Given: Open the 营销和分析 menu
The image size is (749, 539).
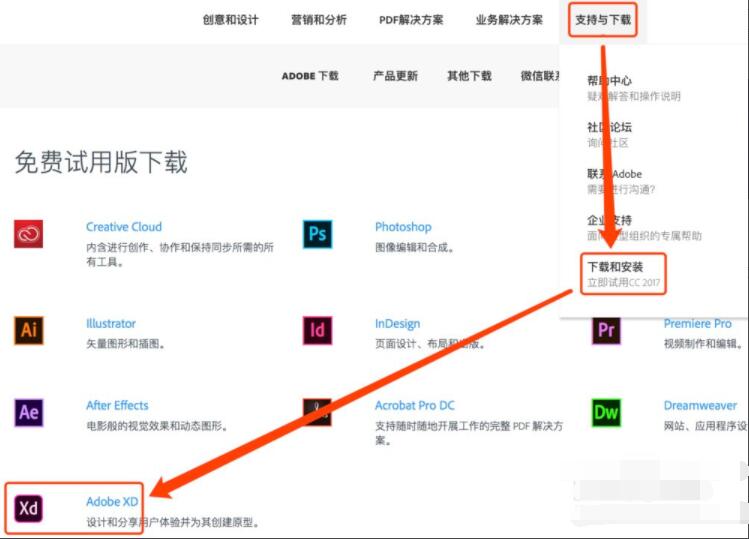Looking at the screenshot, I should tap(319, 20).
